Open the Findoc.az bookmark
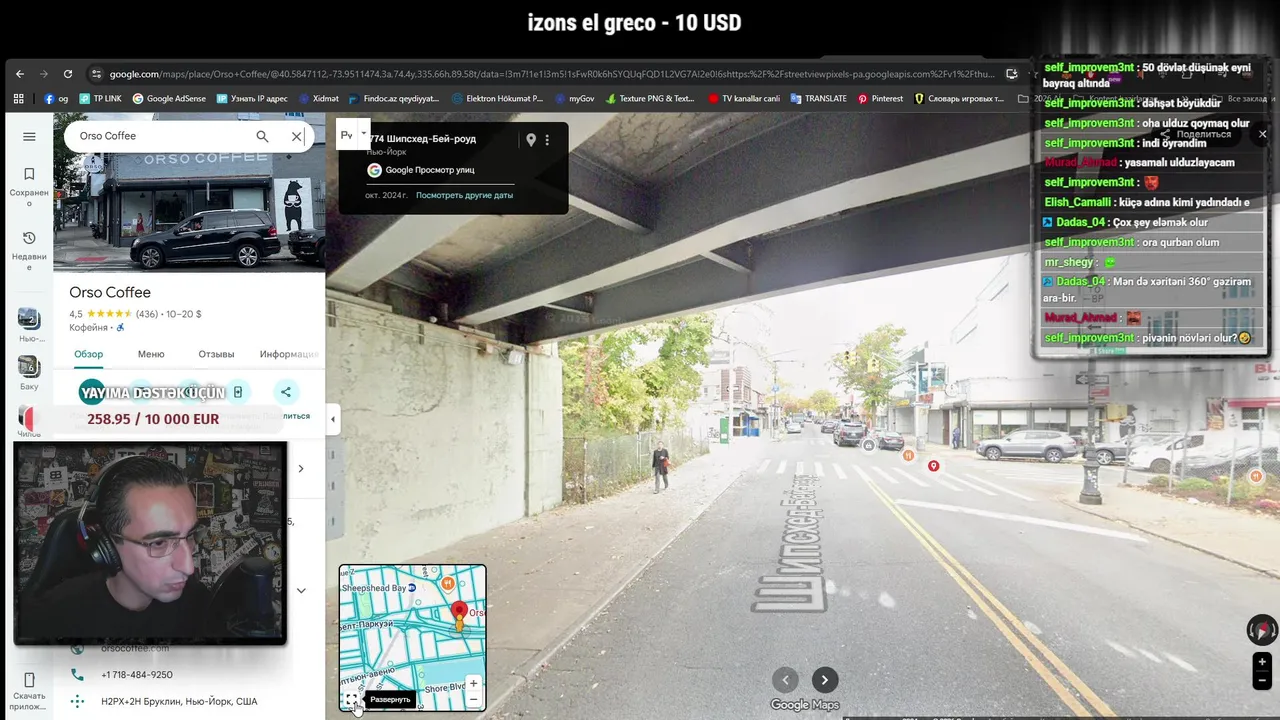 tap(394, 99)
